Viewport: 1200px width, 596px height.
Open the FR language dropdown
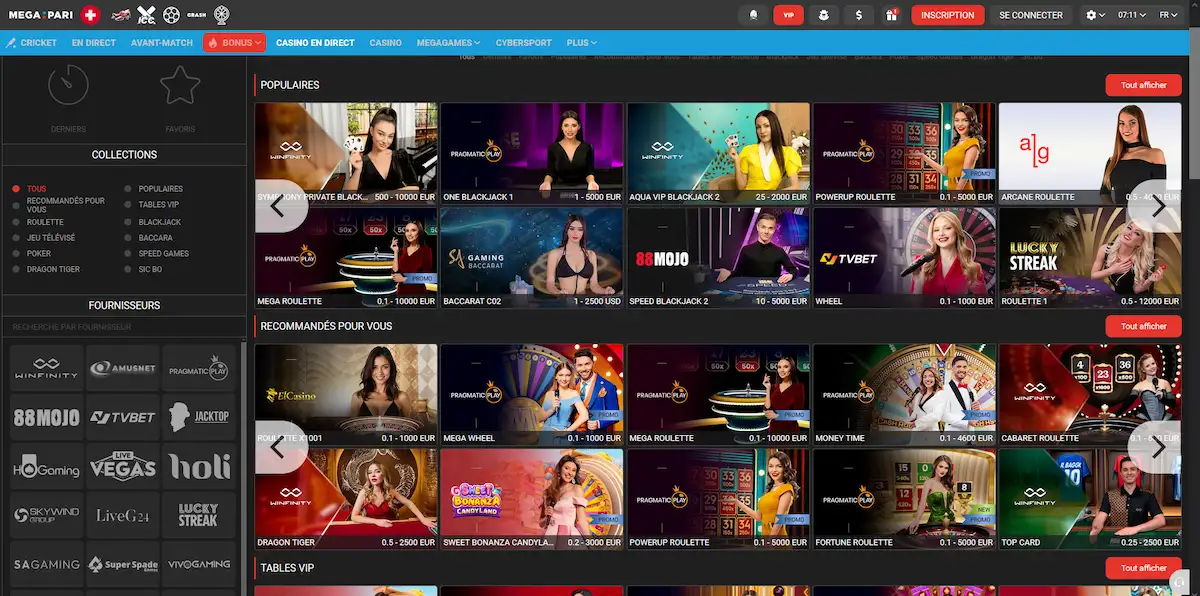[x=1169, y=15]
